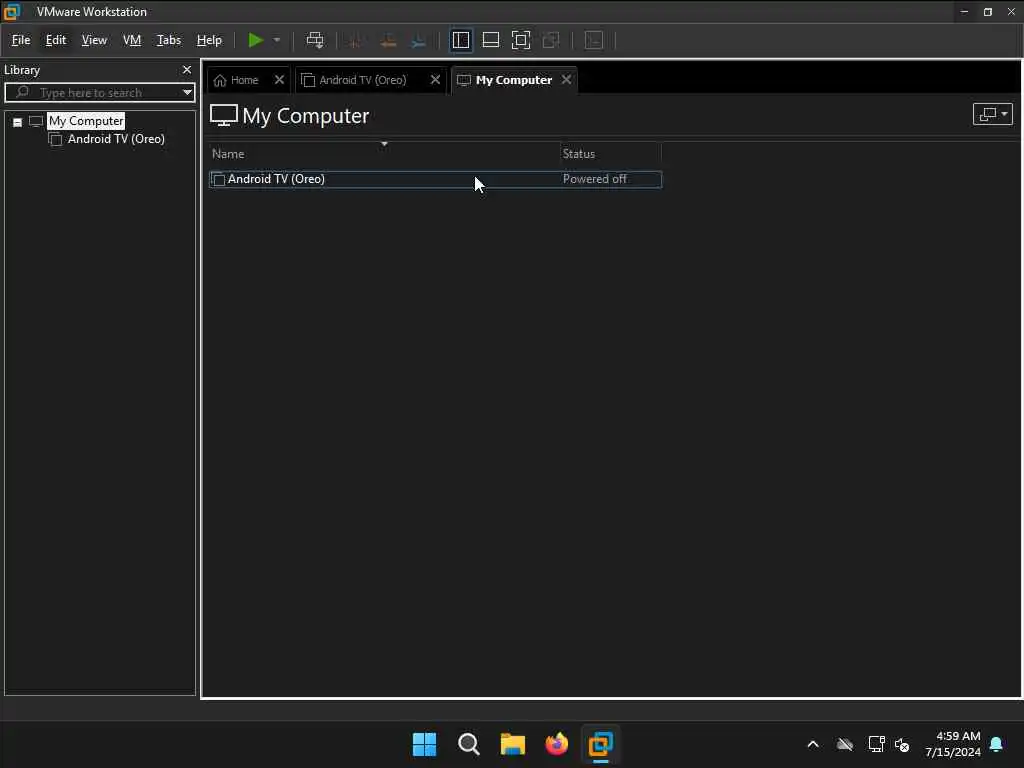The width and height of the screenshot is (1024, 768).
Task: Power on the virtual machine with green play button
Action: point(255,40)
